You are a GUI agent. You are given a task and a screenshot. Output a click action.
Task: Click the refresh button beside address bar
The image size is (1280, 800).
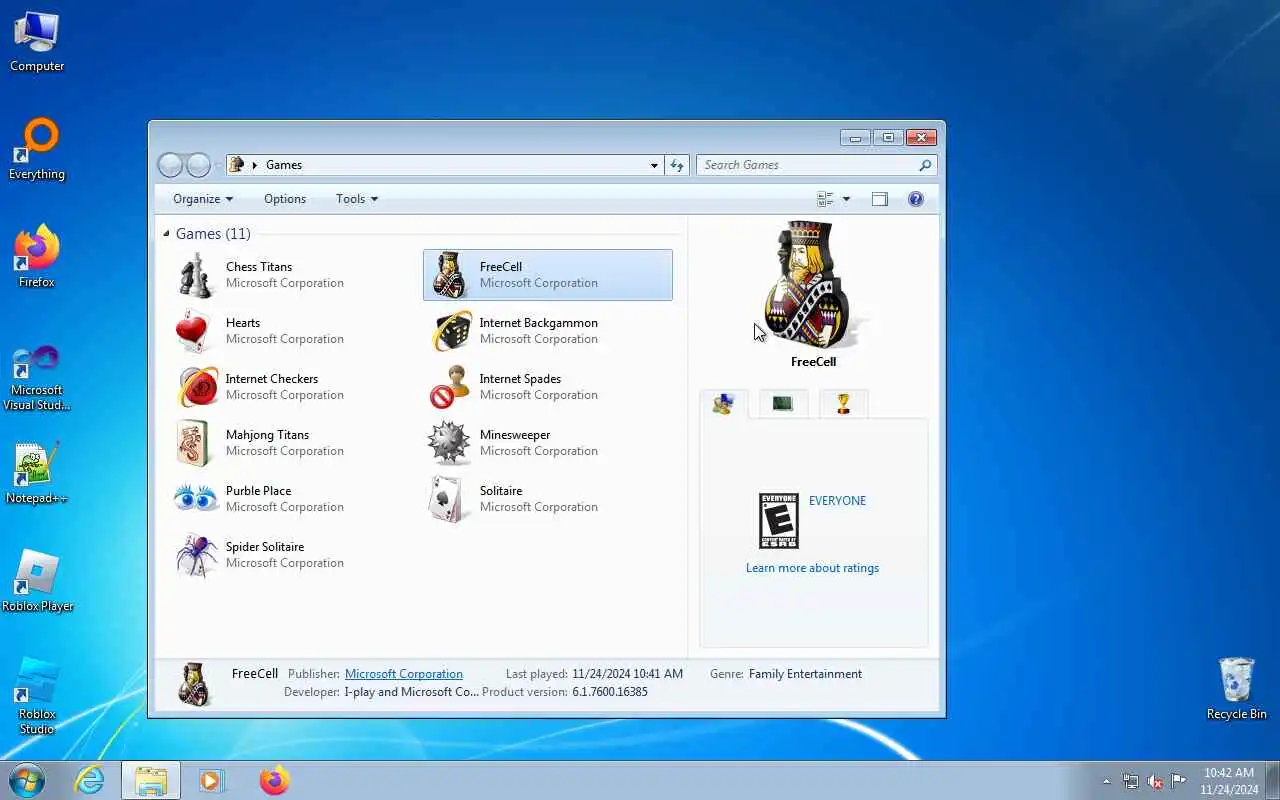coord(677,165)
